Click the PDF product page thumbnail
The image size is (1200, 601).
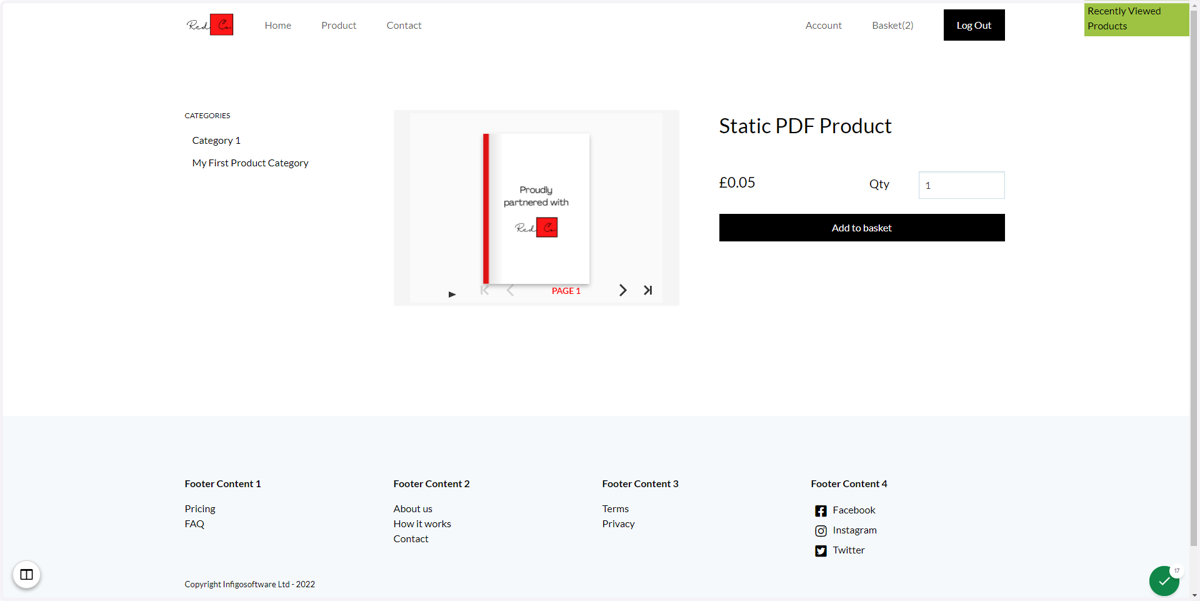pyautogui.click(x=537, y=209)
